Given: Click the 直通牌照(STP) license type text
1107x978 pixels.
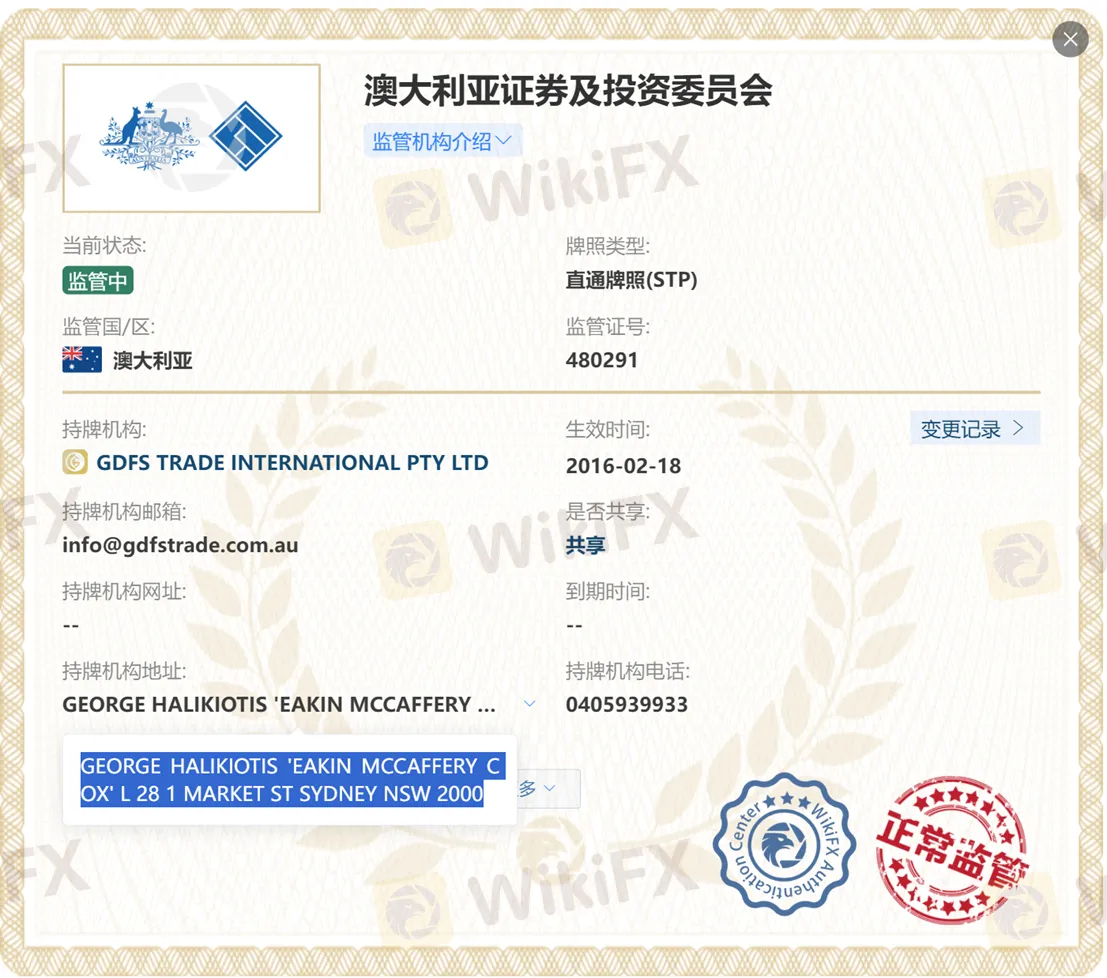Looking at the screenshot, I should point(631,280).
